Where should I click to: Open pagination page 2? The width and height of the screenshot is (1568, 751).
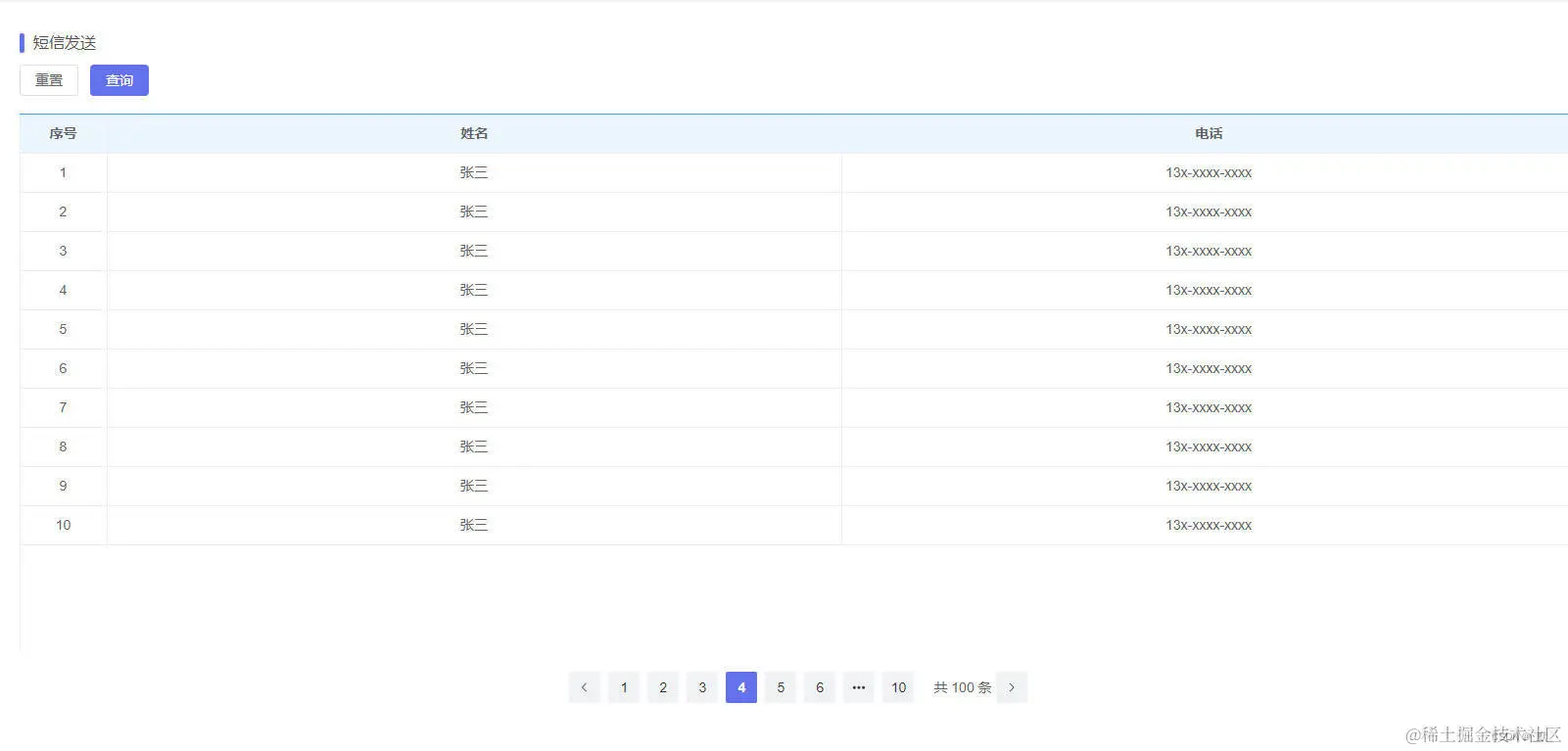[x=663, y=687]
